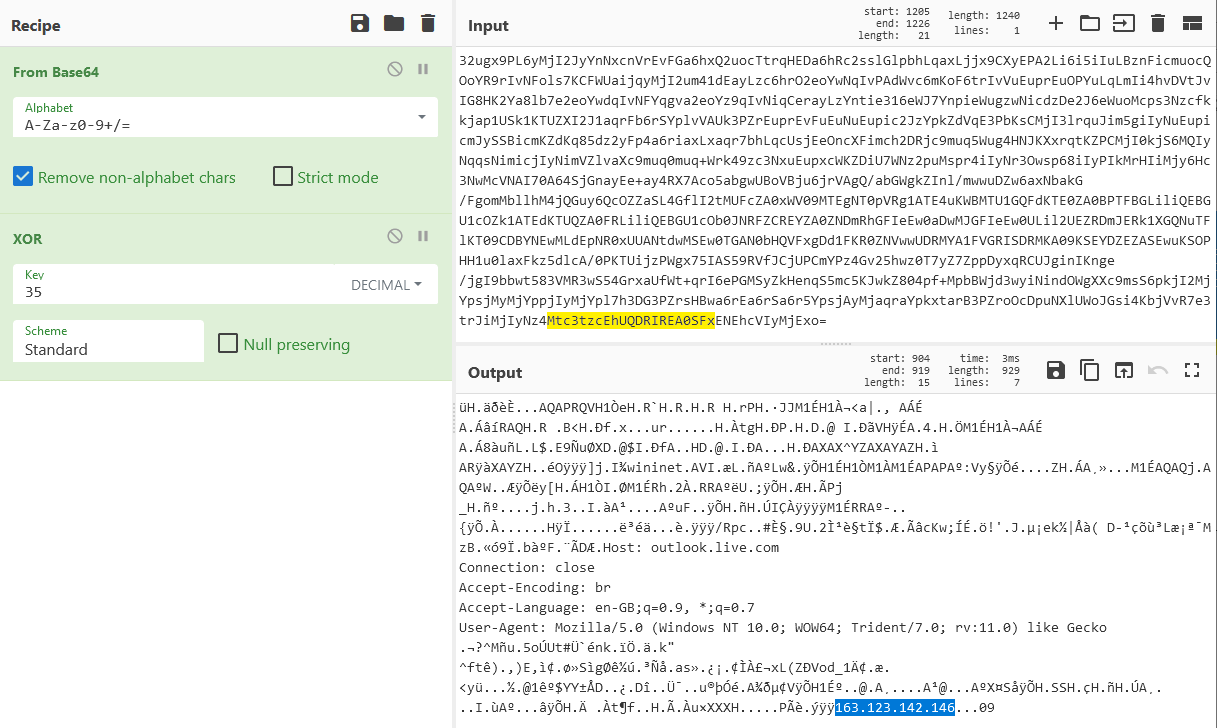Change the XOR key DECIMAL format
This screenshot has width=1217, height=728.
386,285
